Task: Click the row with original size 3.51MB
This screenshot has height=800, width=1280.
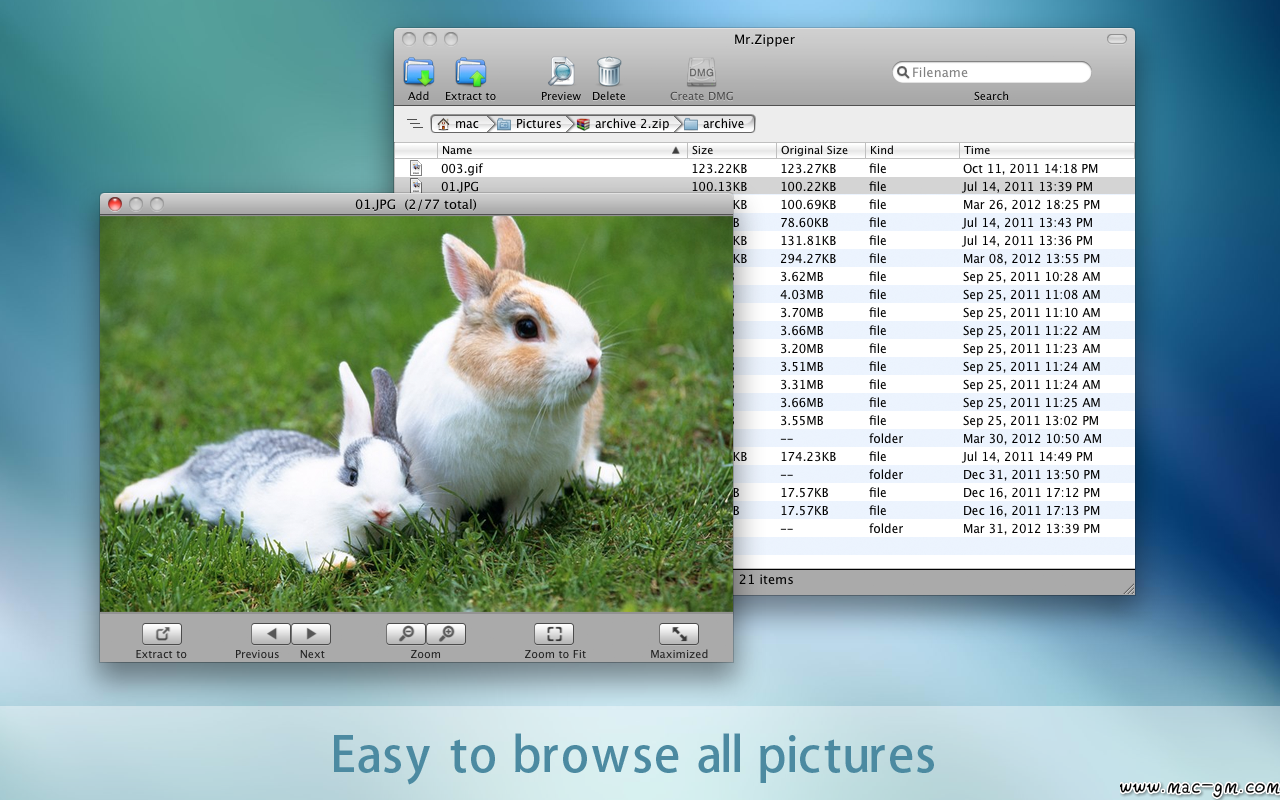Action: coord(934,367)
